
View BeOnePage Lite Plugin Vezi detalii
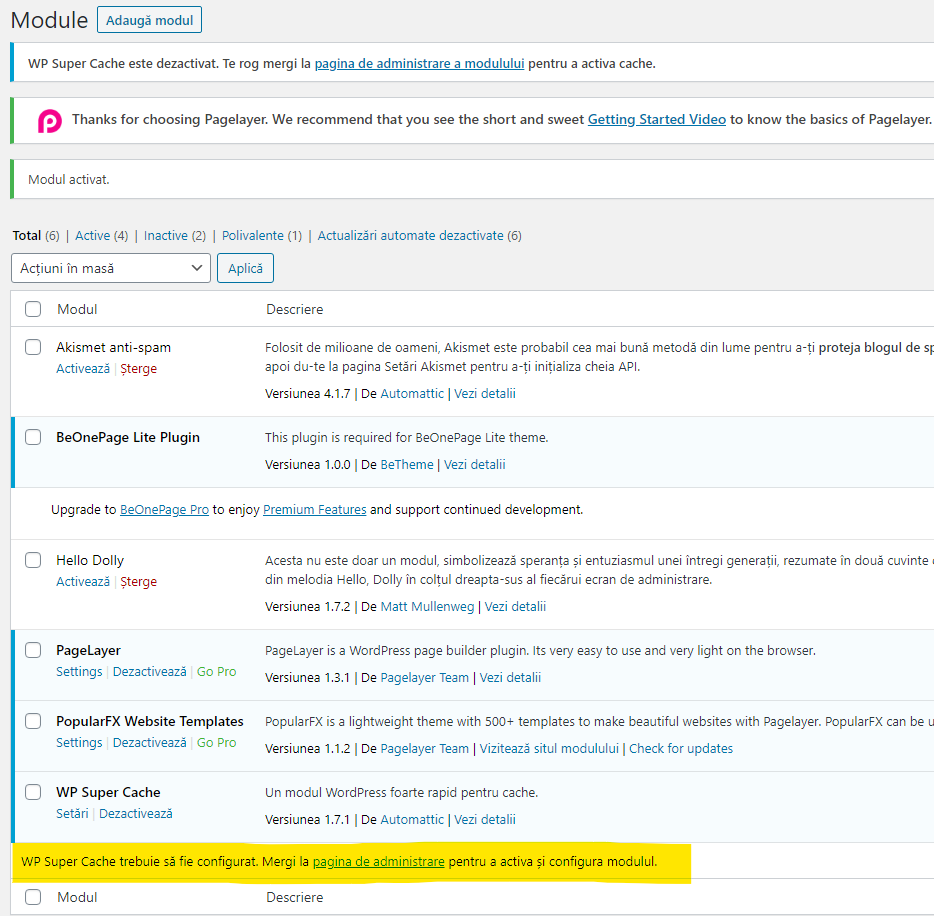coord(474,465)
